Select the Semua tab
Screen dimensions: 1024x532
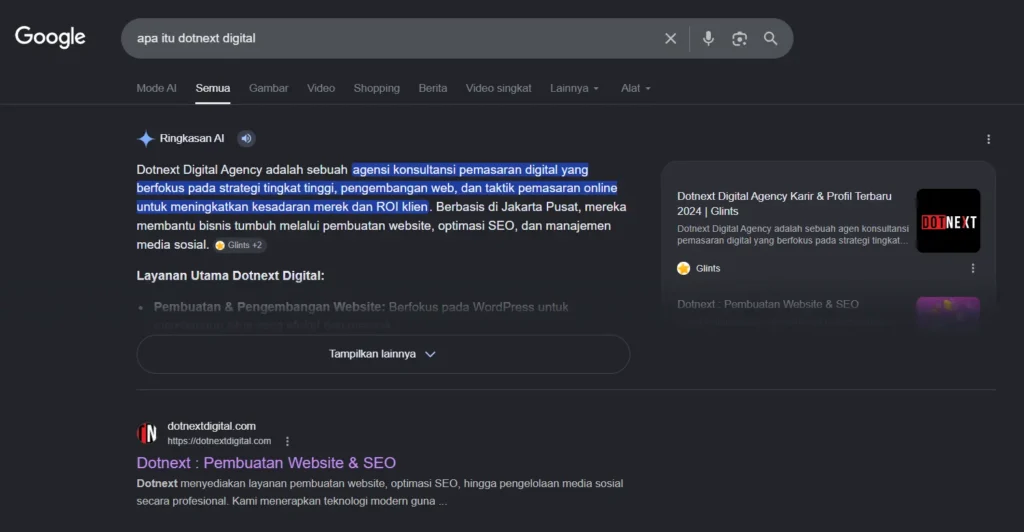tap(212, 88)
